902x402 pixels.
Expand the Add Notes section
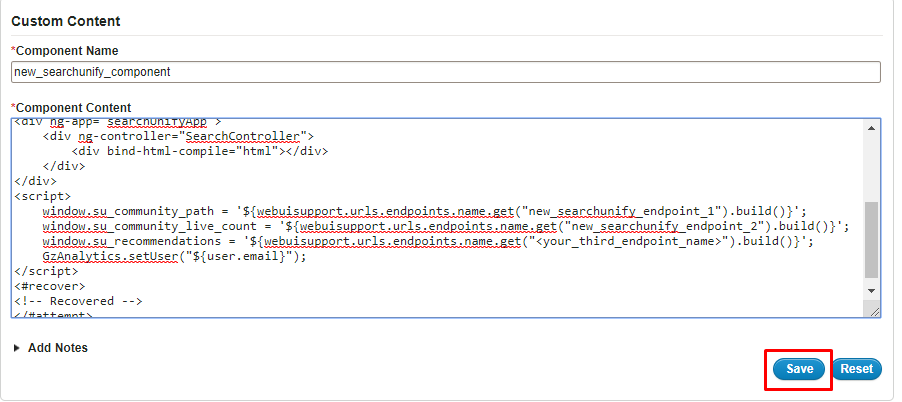click(x=50, y=348)
